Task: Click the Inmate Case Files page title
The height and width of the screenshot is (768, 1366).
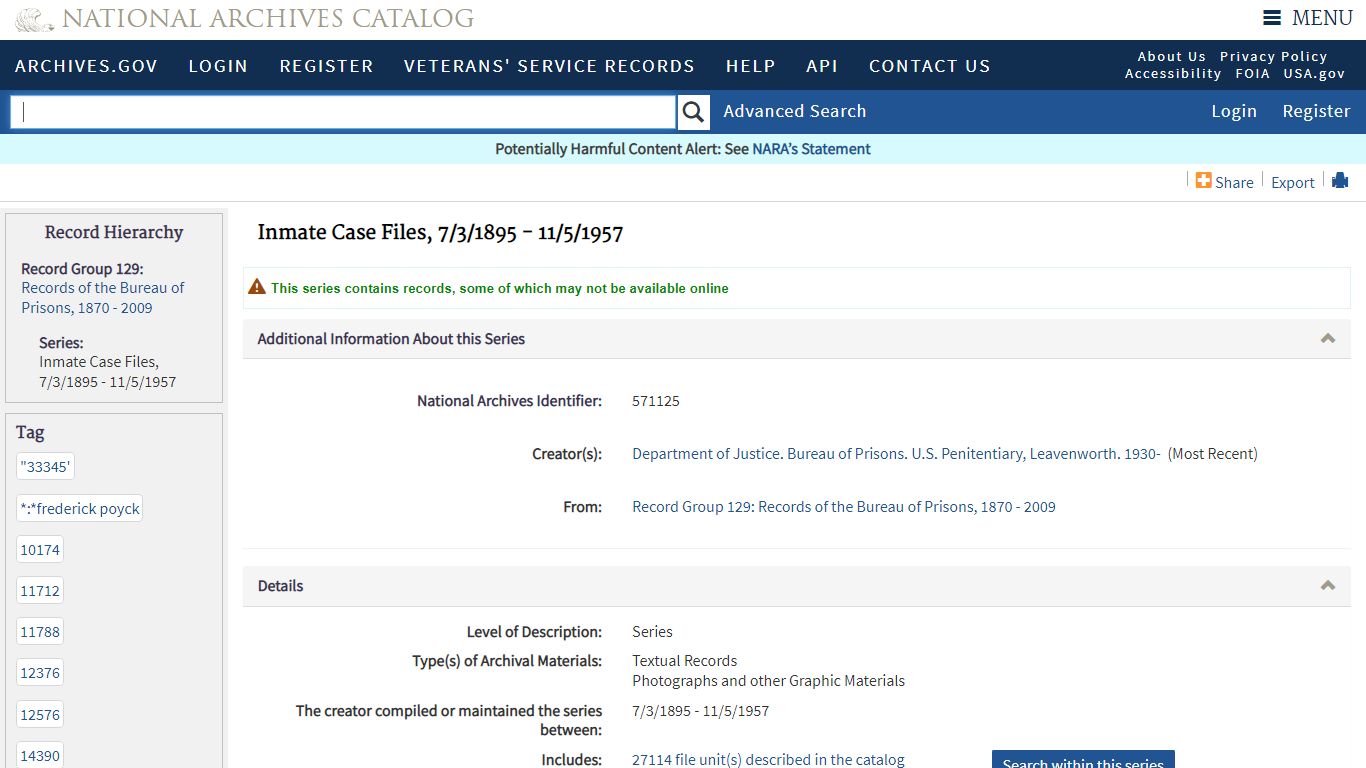Action: point(440,233)
